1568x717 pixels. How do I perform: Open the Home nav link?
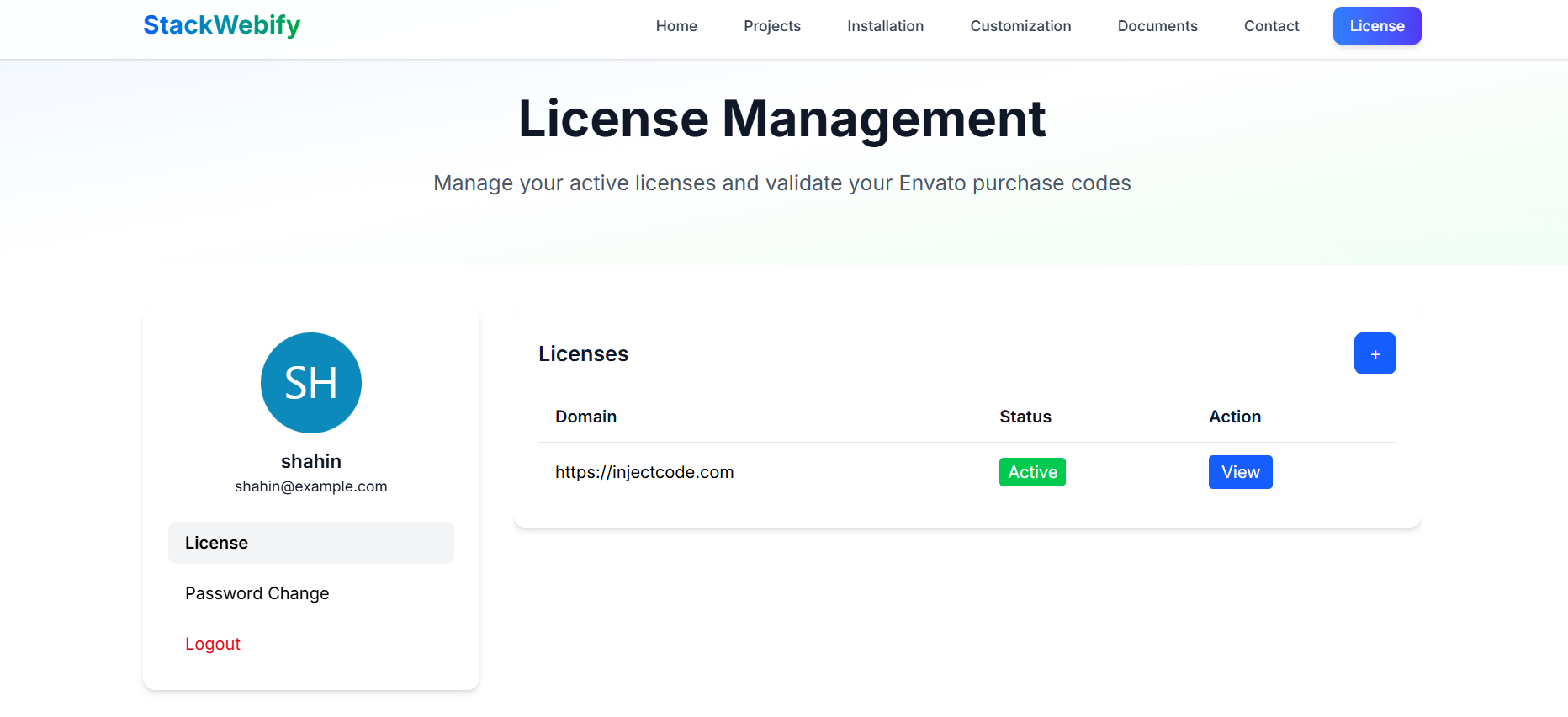(676, 26)
